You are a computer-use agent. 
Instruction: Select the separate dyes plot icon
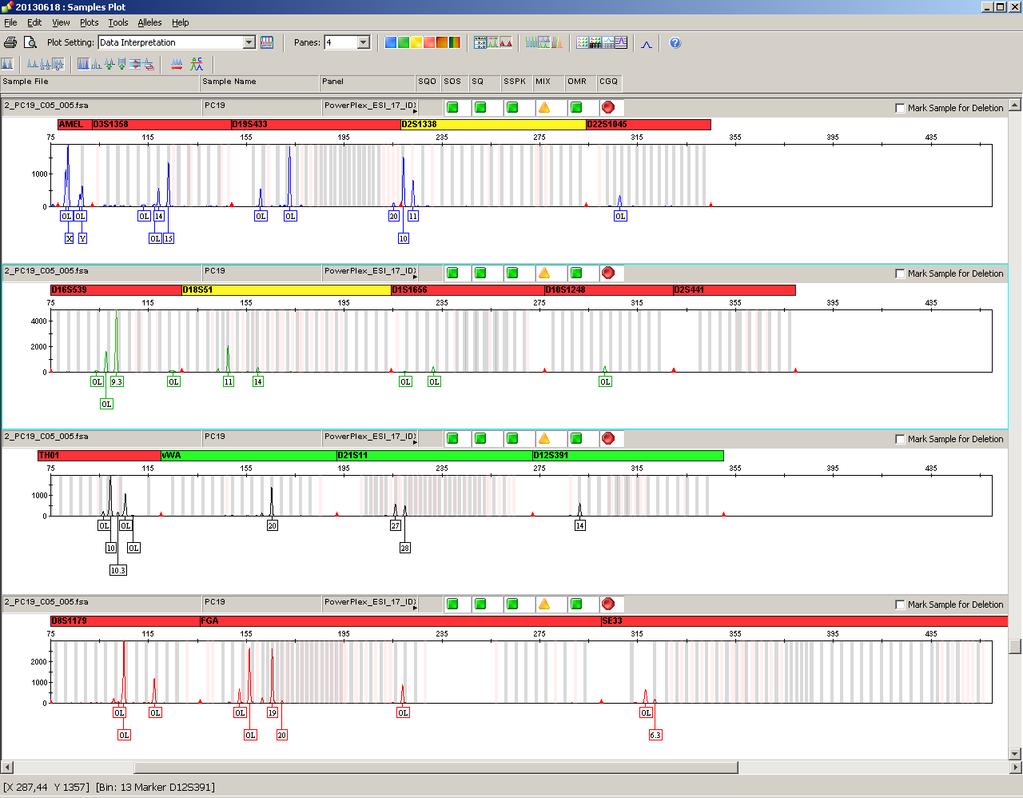(x=544, y=42)
